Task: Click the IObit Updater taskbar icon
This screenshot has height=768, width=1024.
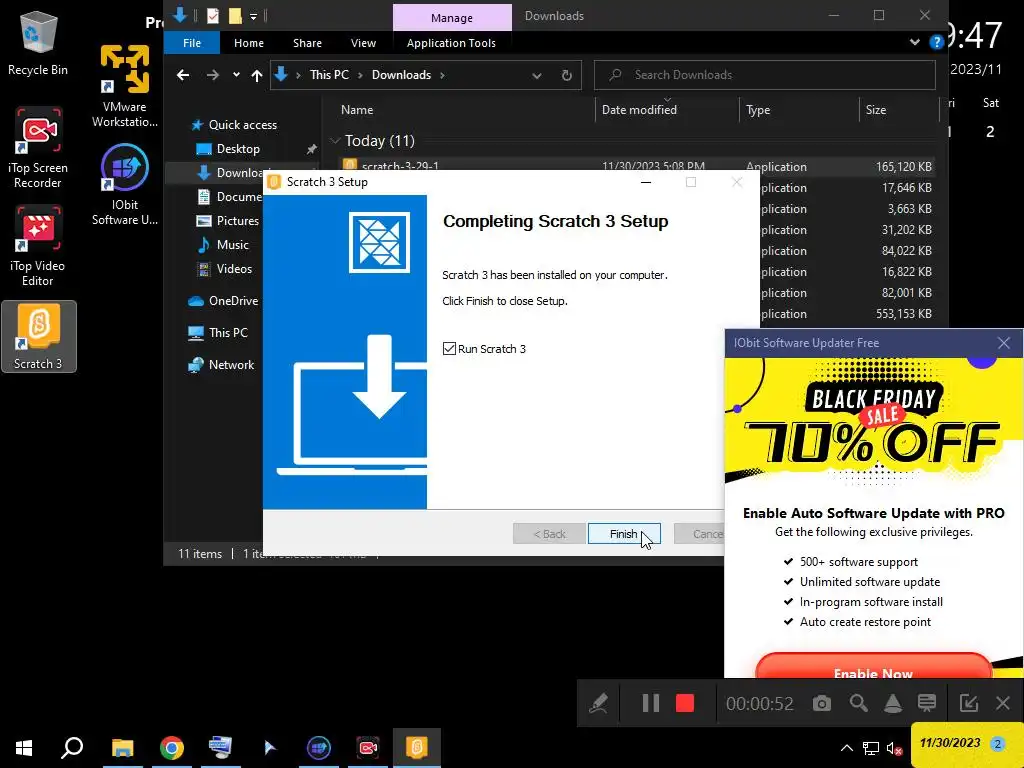Action: (319, 747)
